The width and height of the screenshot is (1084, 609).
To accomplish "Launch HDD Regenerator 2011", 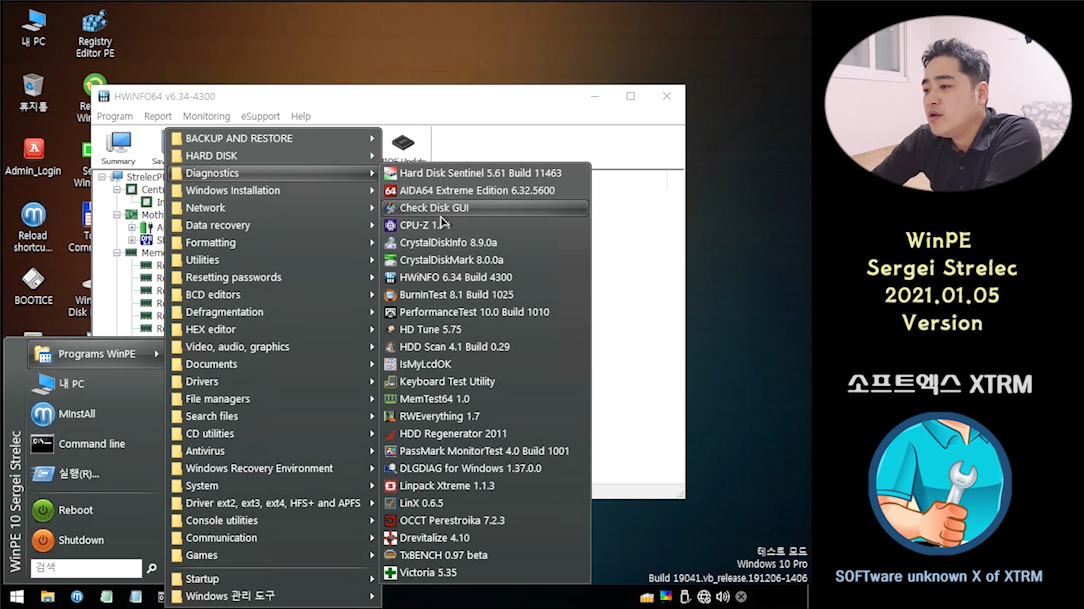I will tap(485, 433).
